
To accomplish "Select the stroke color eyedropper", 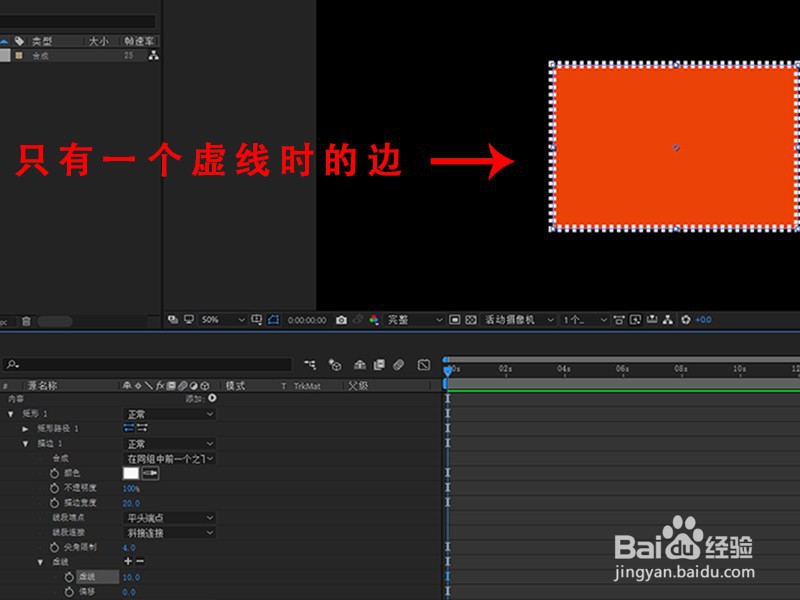I will click(150, 473).
